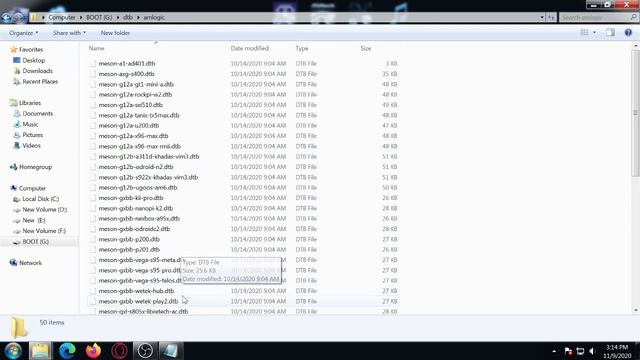640x360 pixels.
Task: Open the Windows Start button
Action: point(13,351)
